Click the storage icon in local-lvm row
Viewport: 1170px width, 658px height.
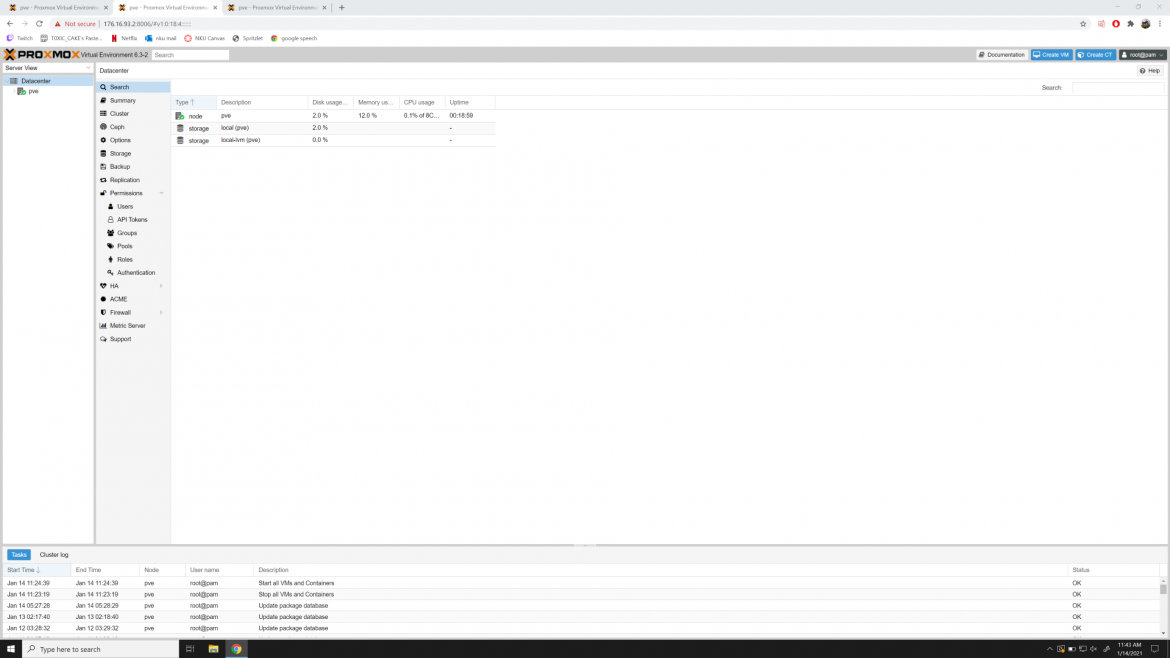180,140
